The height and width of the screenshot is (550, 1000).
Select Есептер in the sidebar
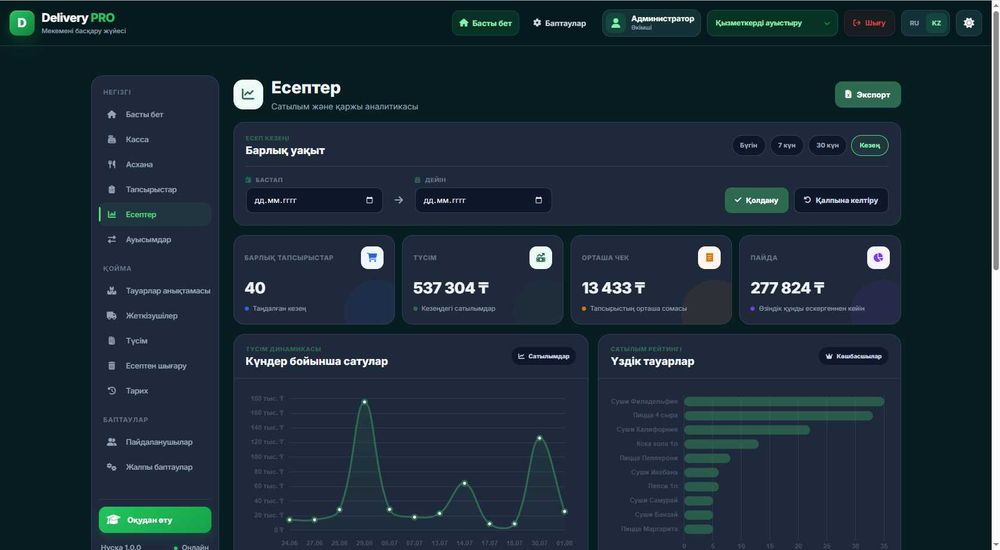pos(155,214)
